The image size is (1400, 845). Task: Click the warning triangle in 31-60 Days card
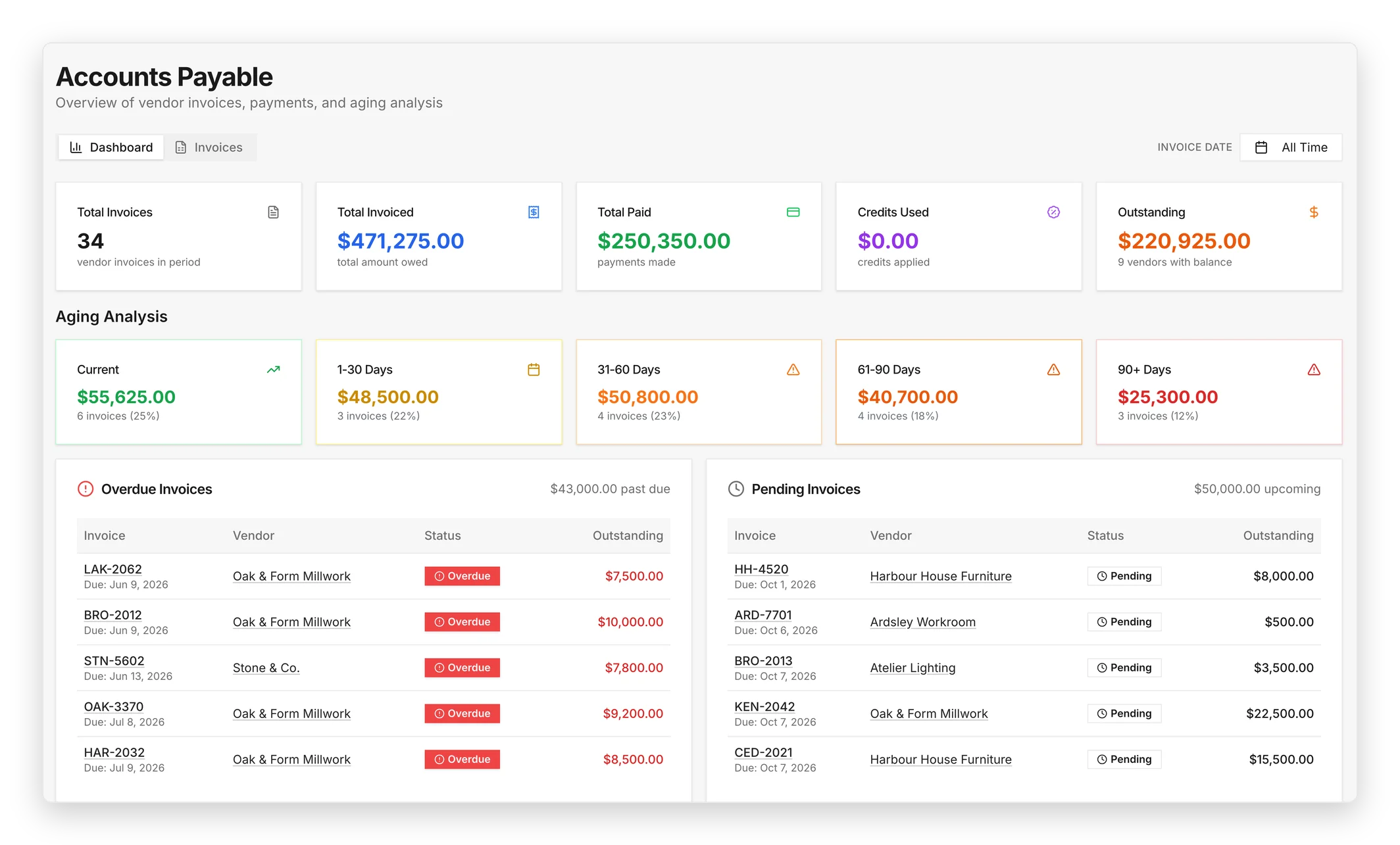pyautogui.click(x=793, y=370)
